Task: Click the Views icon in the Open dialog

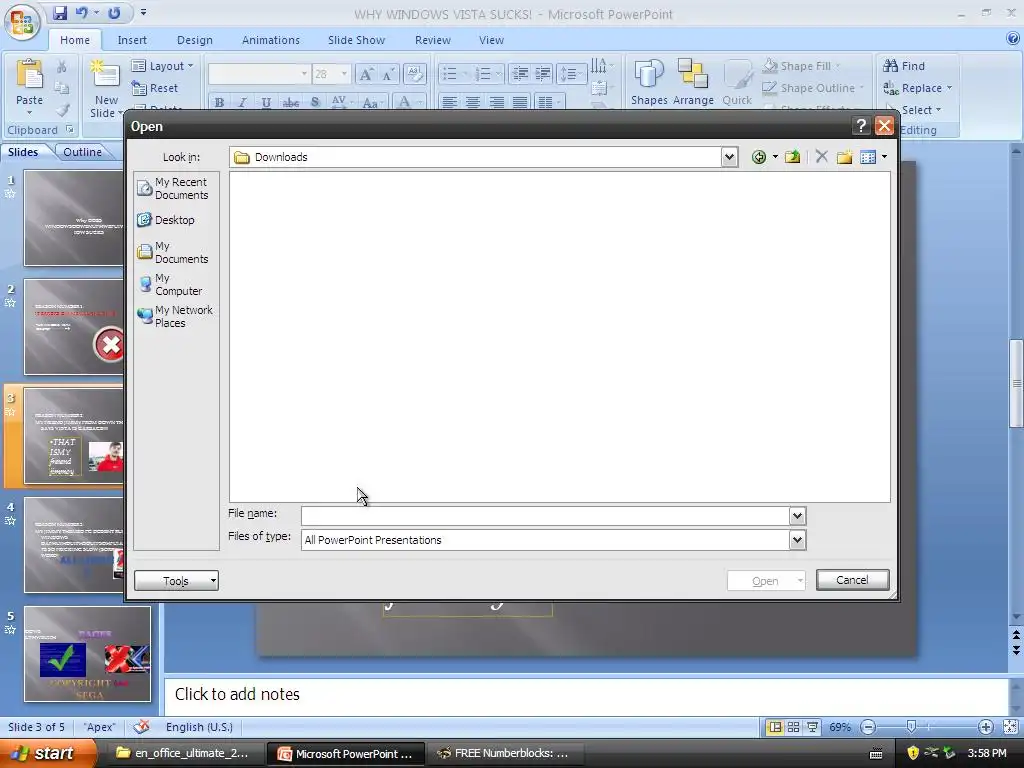Action: pos(868,157)
